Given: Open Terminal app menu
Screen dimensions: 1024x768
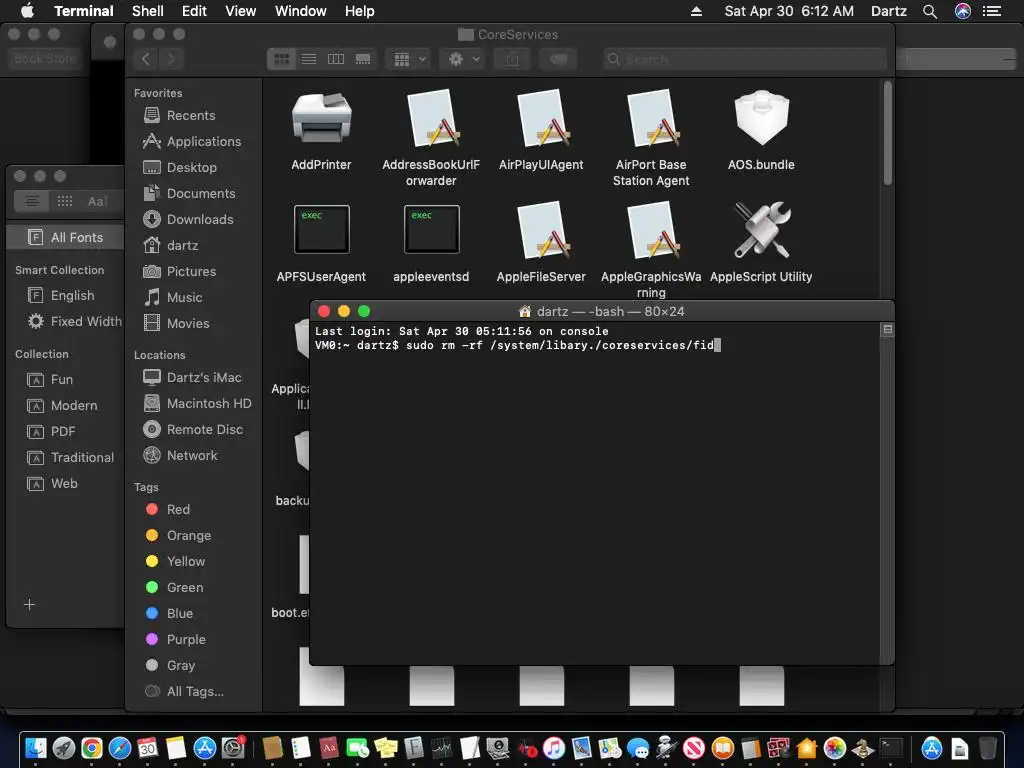Looking at the screenshot, I should (x=84, y=11).
